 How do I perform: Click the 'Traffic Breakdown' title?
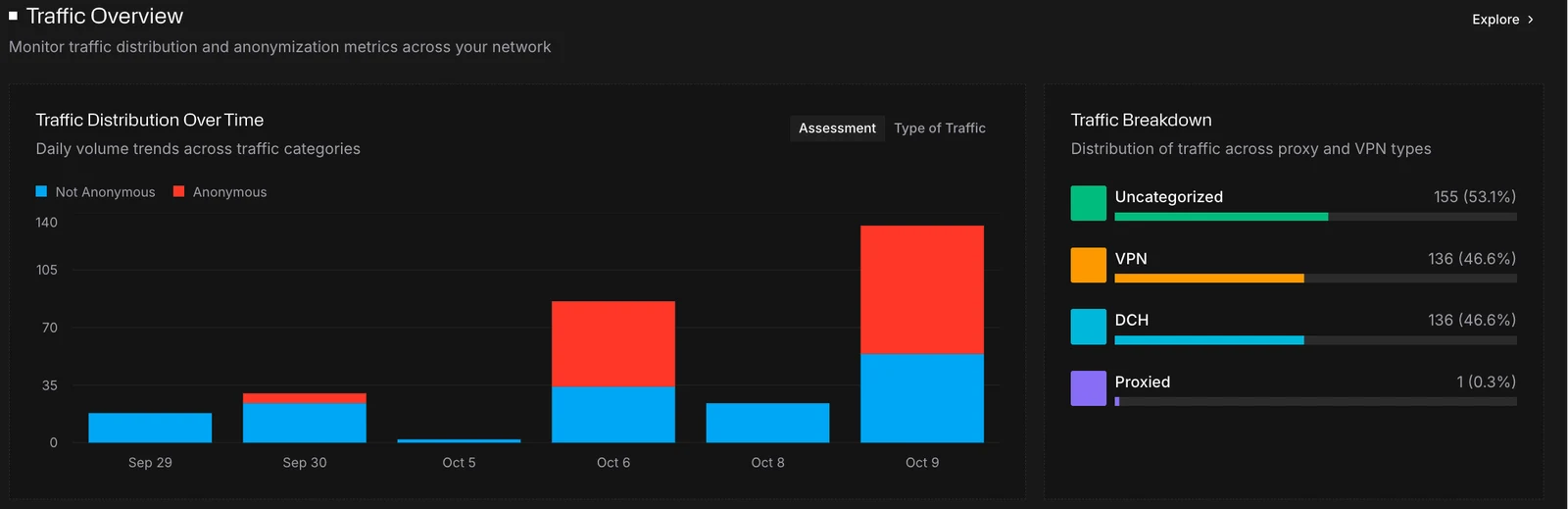[1141, 120]
